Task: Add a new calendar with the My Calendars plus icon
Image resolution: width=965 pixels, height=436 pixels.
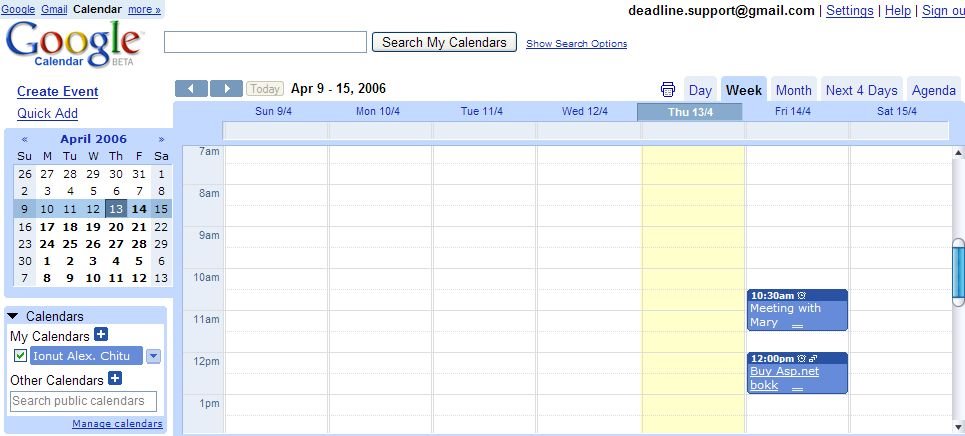Action: (x=101, y=335)
